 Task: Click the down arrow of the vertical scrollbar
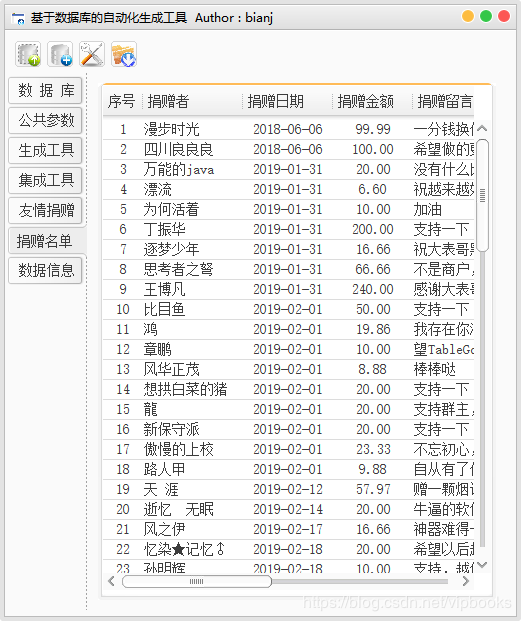tap(482, 564)
